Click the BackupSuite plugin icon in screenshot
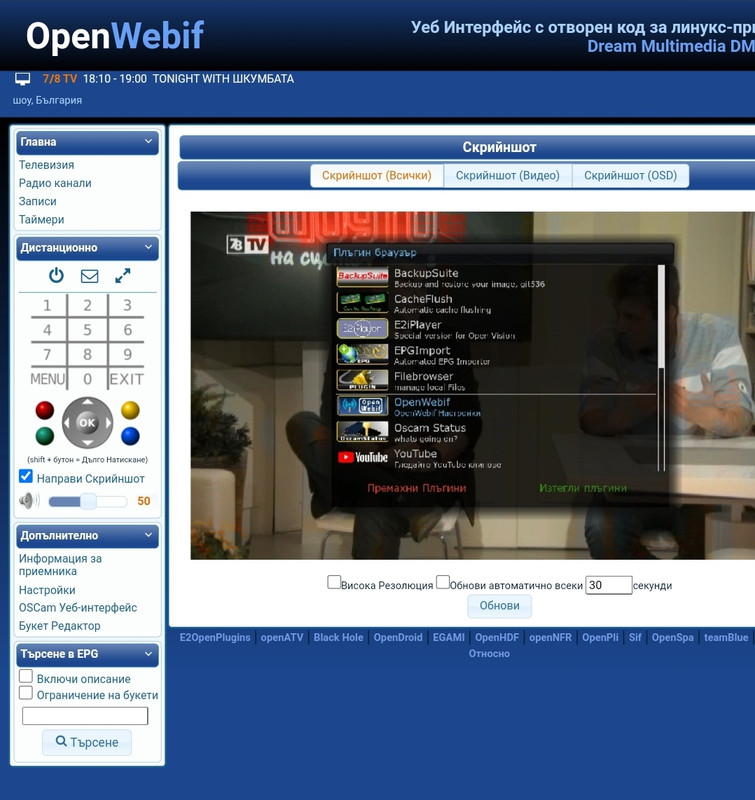The width and height of the screenshot is (755, 800). [362, 277]
